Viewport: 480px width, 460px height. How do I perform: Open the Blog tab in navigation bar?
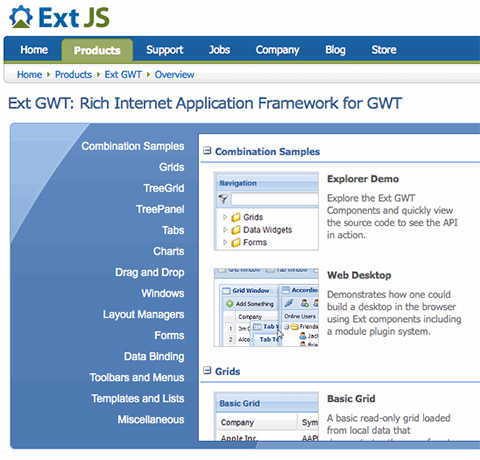(x=335, y=50)
